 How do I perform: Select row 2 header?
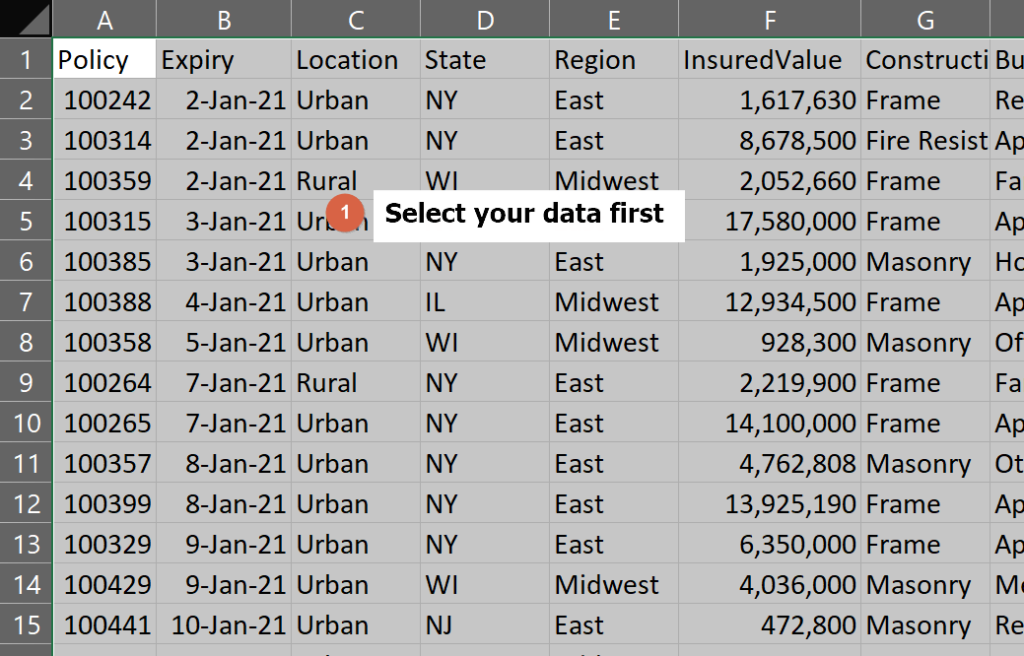(26, 99)
